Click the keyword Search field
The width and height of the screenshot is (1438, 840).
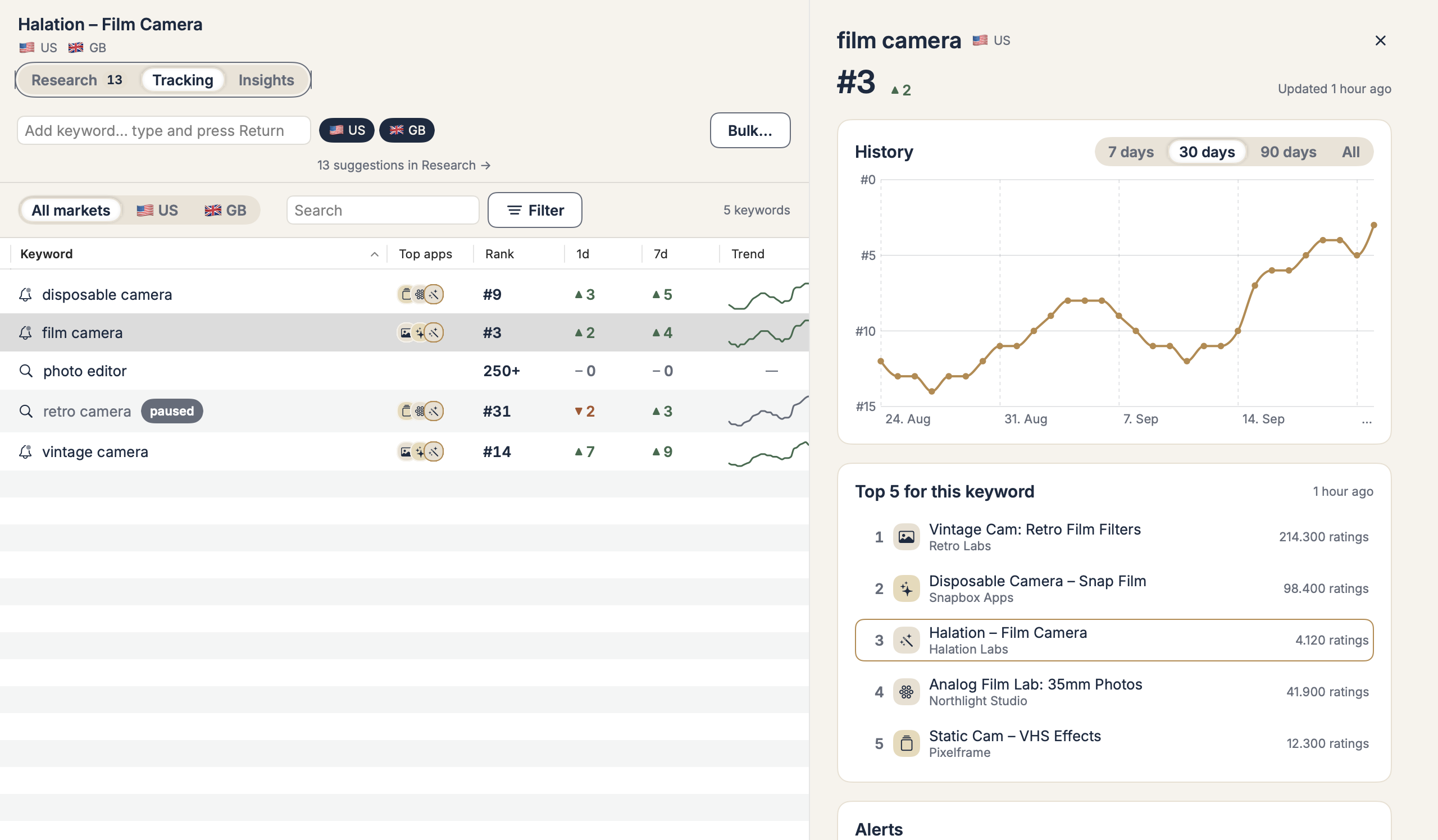tap(383, 211)
